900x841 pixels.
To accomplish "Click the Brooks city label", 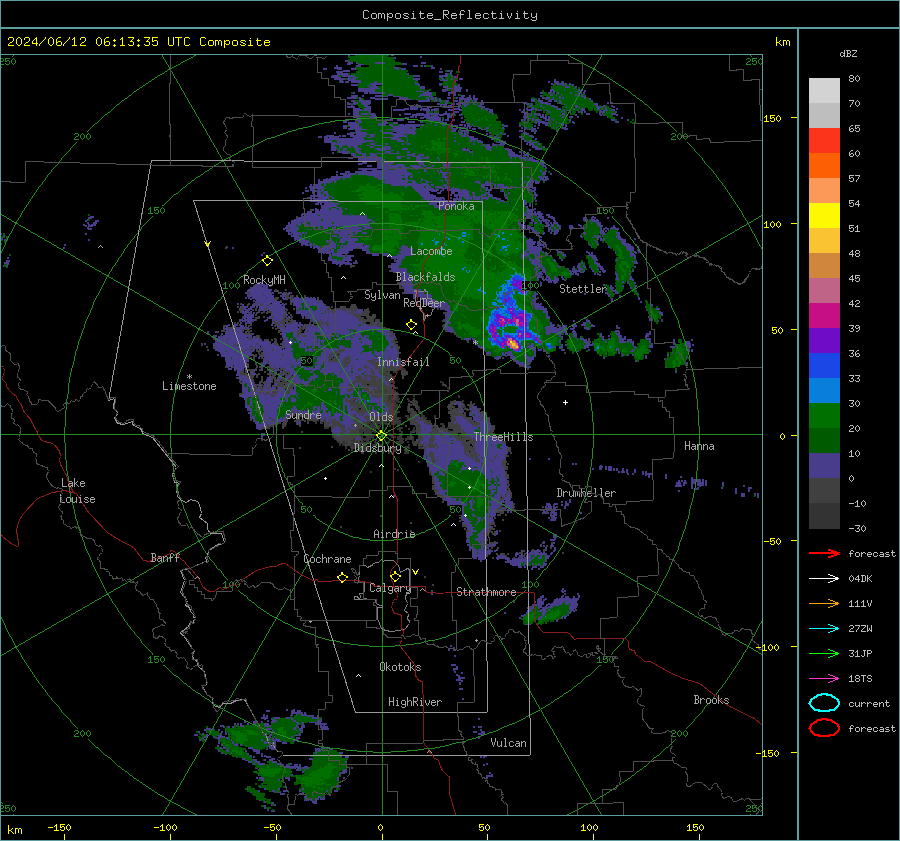I will (711, 700).
